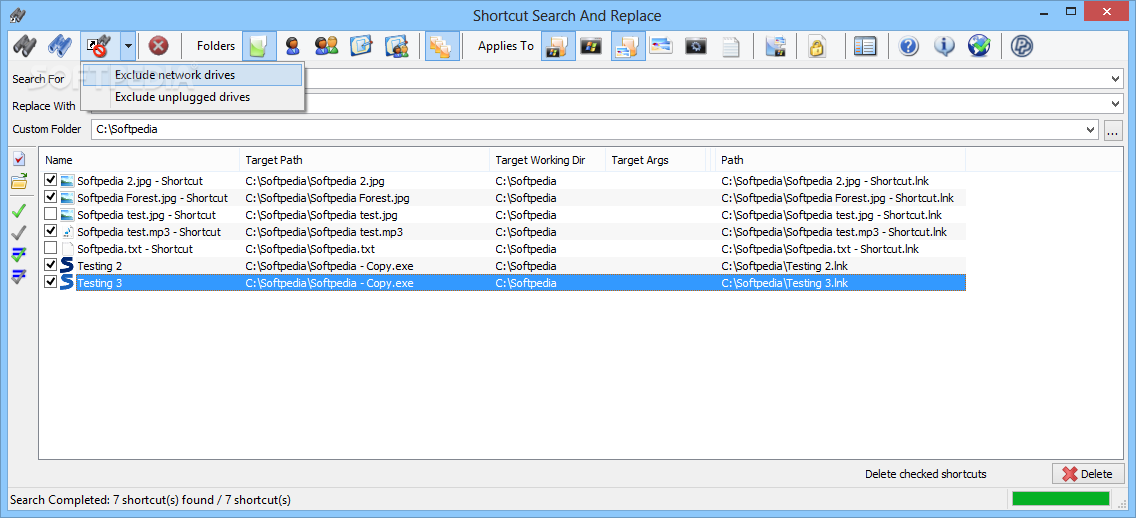Click the black window with gear icon
Image resolution: width=1136 pixels, height=518 pixels.
click(x=696, y=46)
